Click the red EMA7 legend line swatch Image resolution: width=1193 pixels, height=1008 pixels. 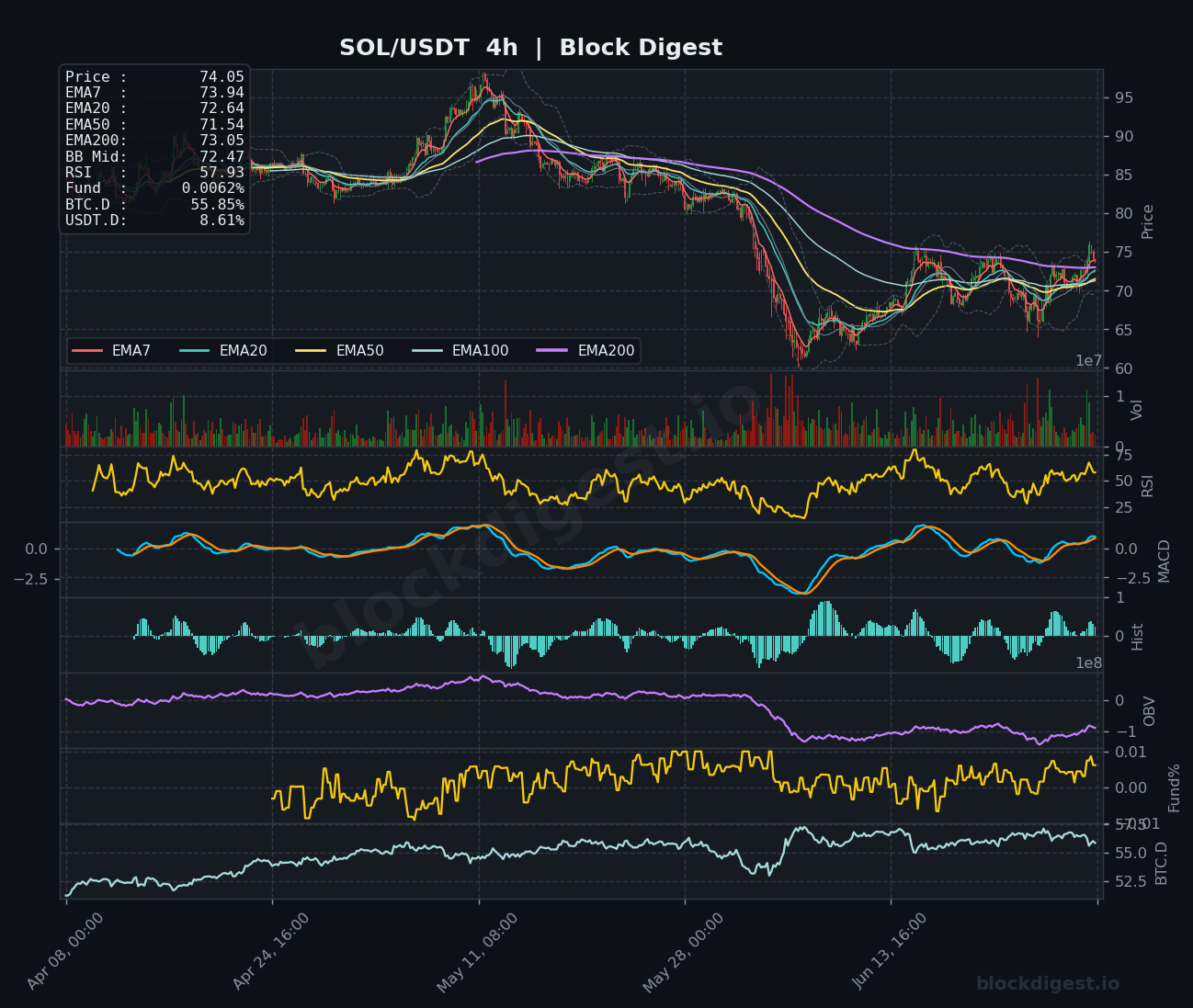87,351
